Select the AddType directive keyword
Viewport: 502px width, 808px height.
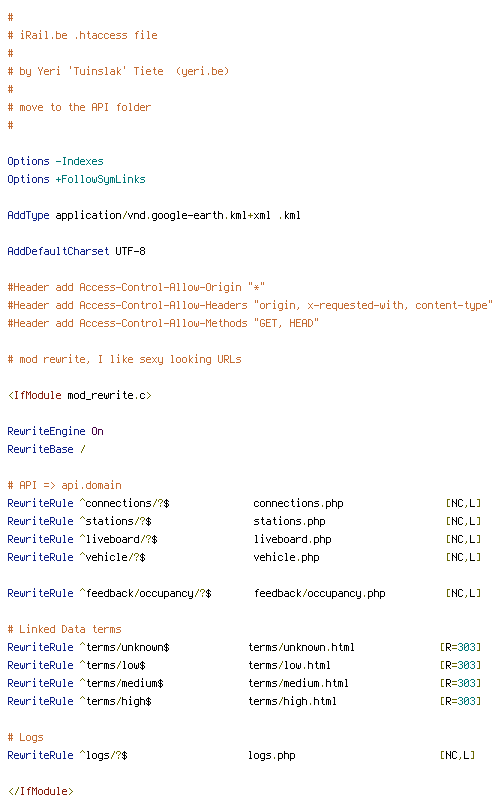(x=28, y=215)
